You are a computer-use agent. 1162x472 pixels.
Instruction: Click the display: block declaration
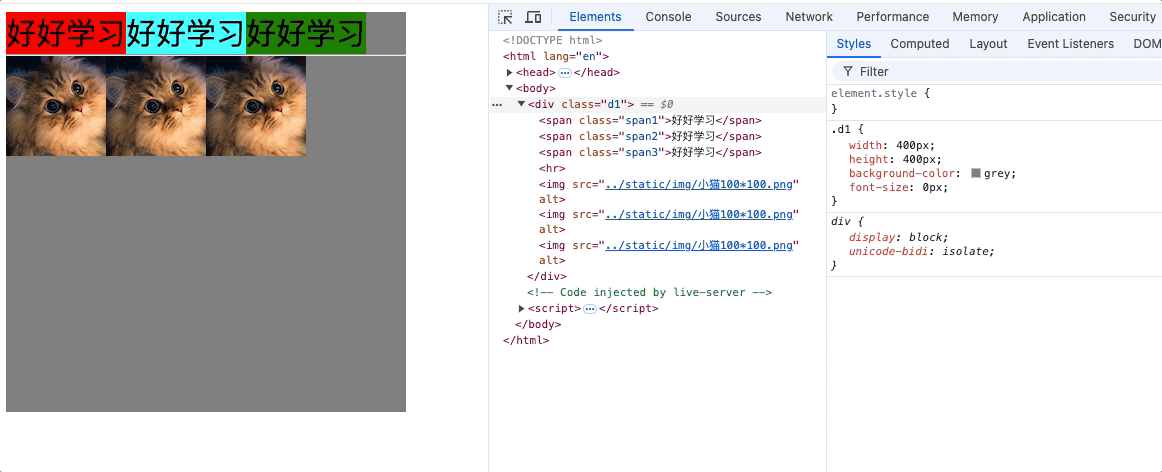(899, 237)
